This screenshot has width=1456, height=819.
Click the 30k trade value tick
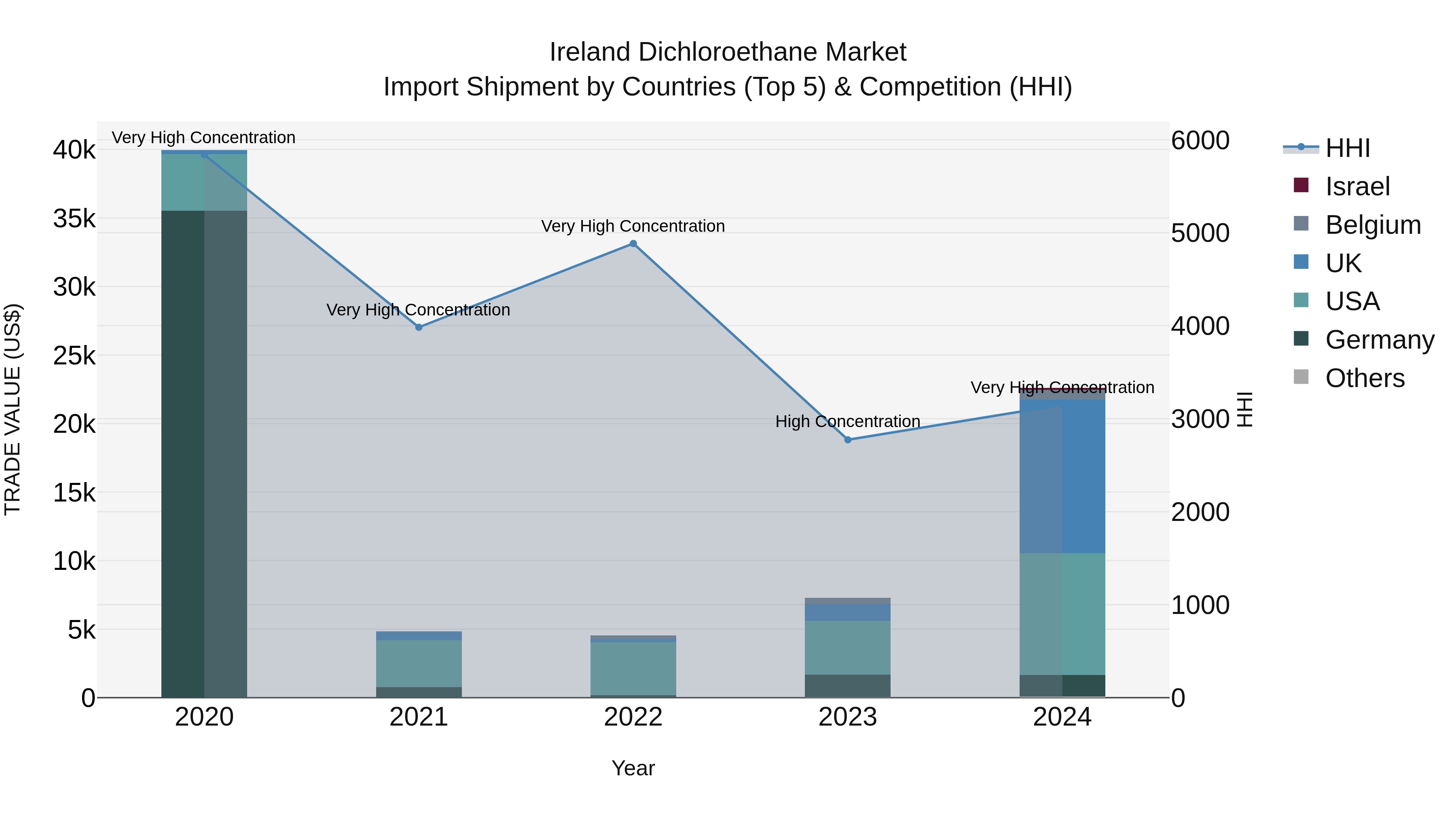(74, 287)
